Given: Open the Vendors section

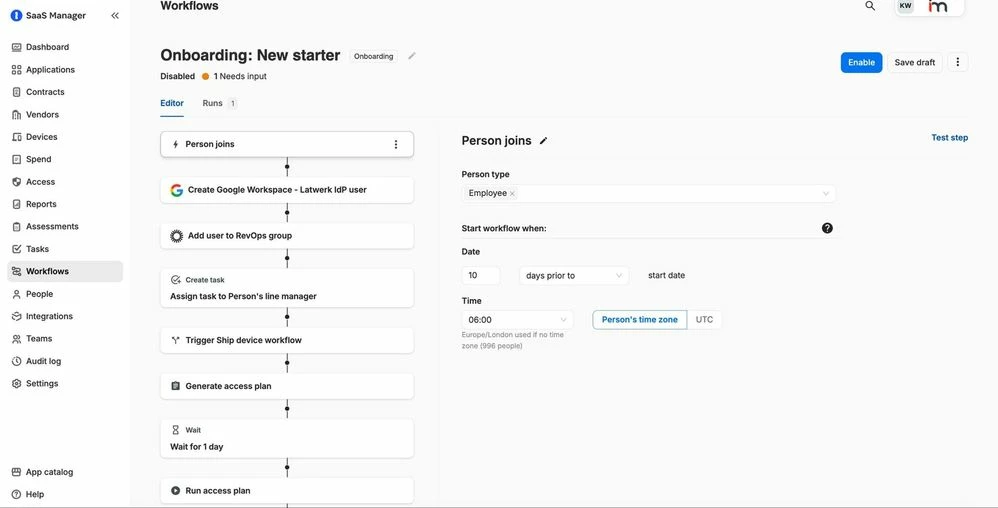Looking at the screenshot, I should (x=42, y=115).
